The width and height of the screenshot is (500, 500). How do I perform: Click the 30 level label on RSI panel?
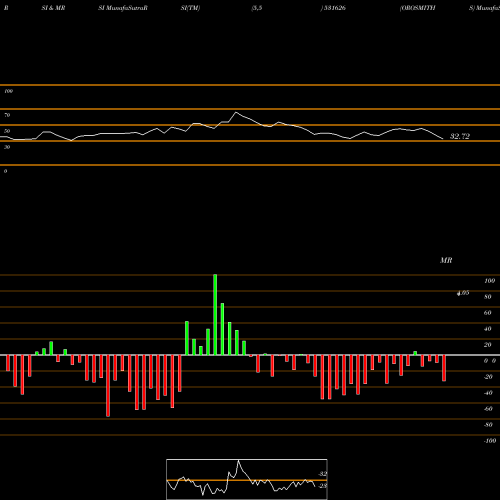(7, 147)
